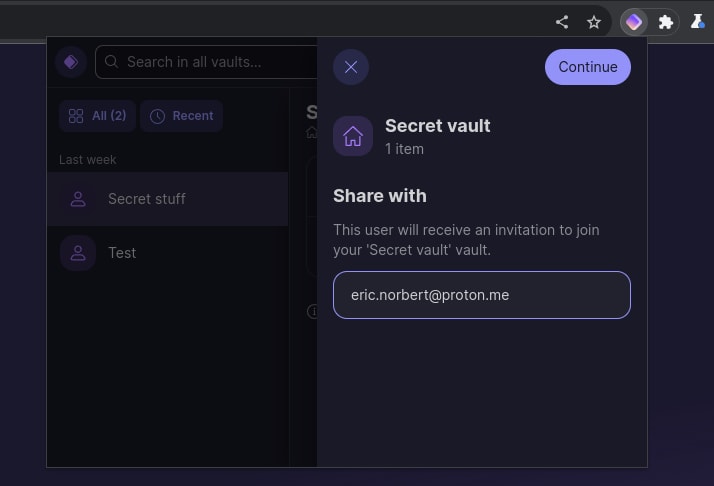The height and width of the screenshot is (486, 714).
Task: Bookmark this page with the star icon
Action: point(594,22)
